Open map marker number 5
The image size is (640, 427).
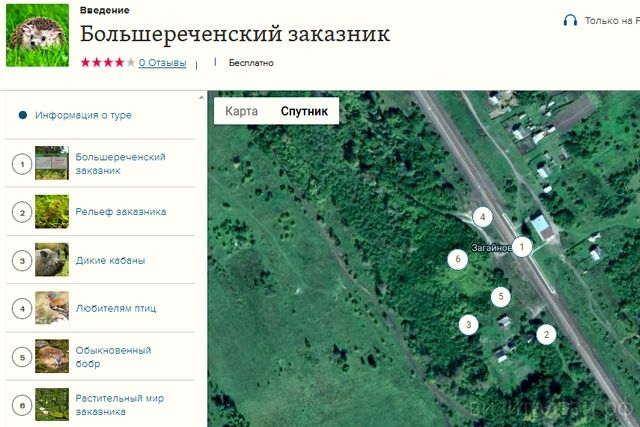[x=501, y=297]
